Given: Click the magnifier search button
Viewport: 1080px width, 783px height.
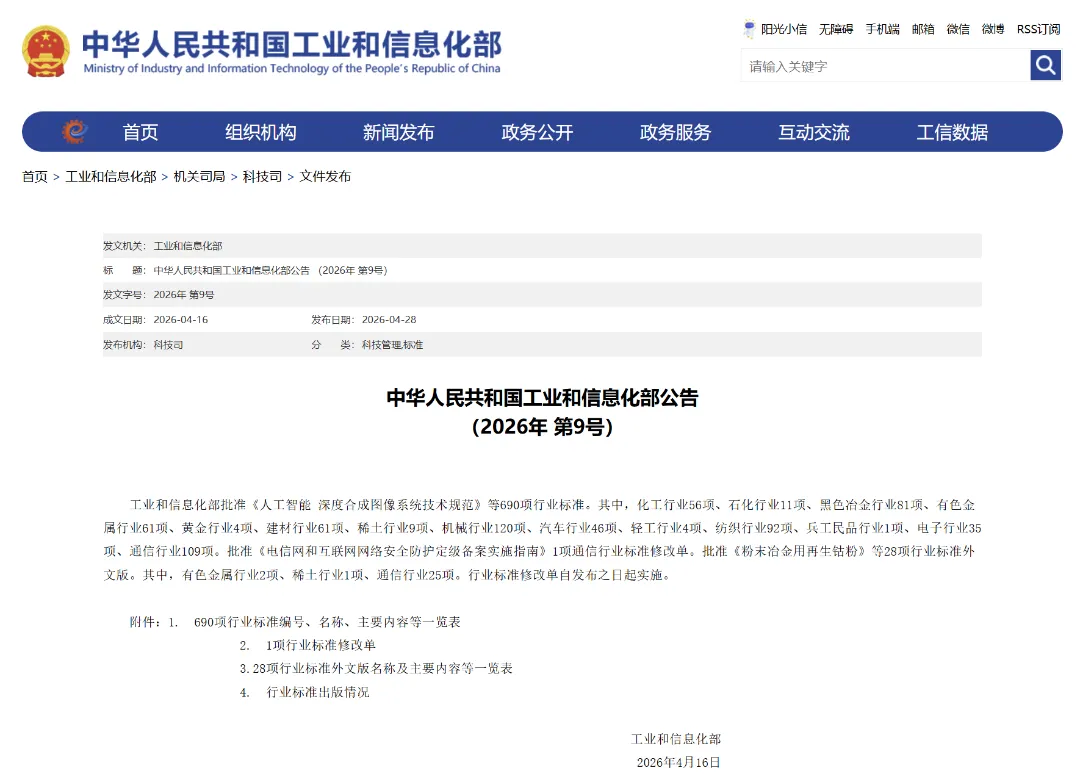Looking at the screenshot, I should click(x=1045, y=65).
